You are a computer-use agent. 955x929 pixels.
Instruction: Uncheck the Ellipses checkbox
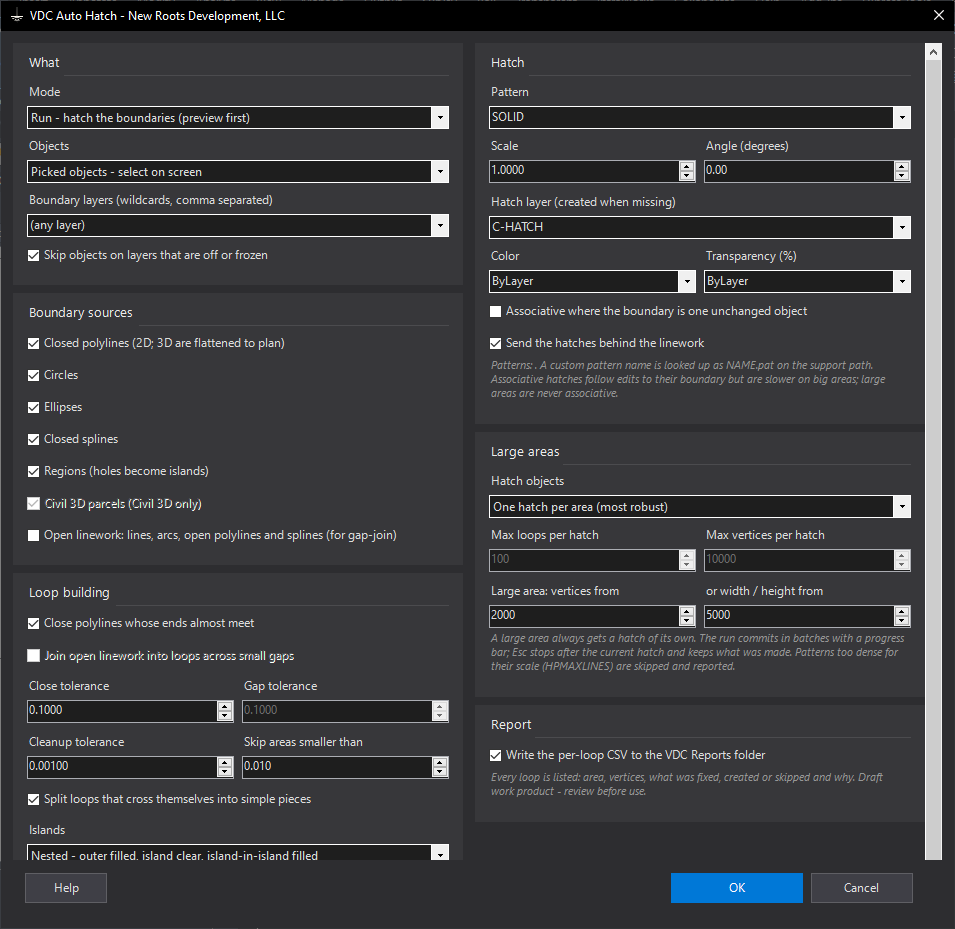point(34,408)
